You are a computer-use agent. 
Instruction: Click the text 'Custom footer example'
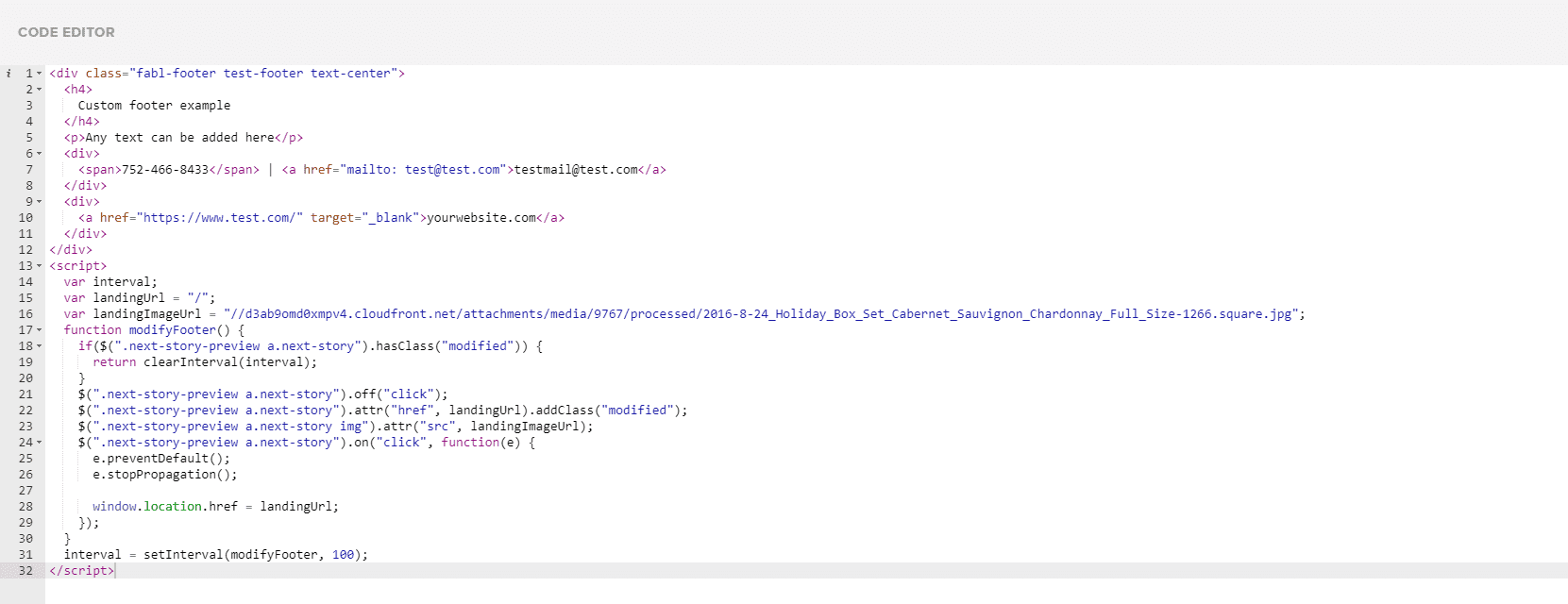pos(154,106)
